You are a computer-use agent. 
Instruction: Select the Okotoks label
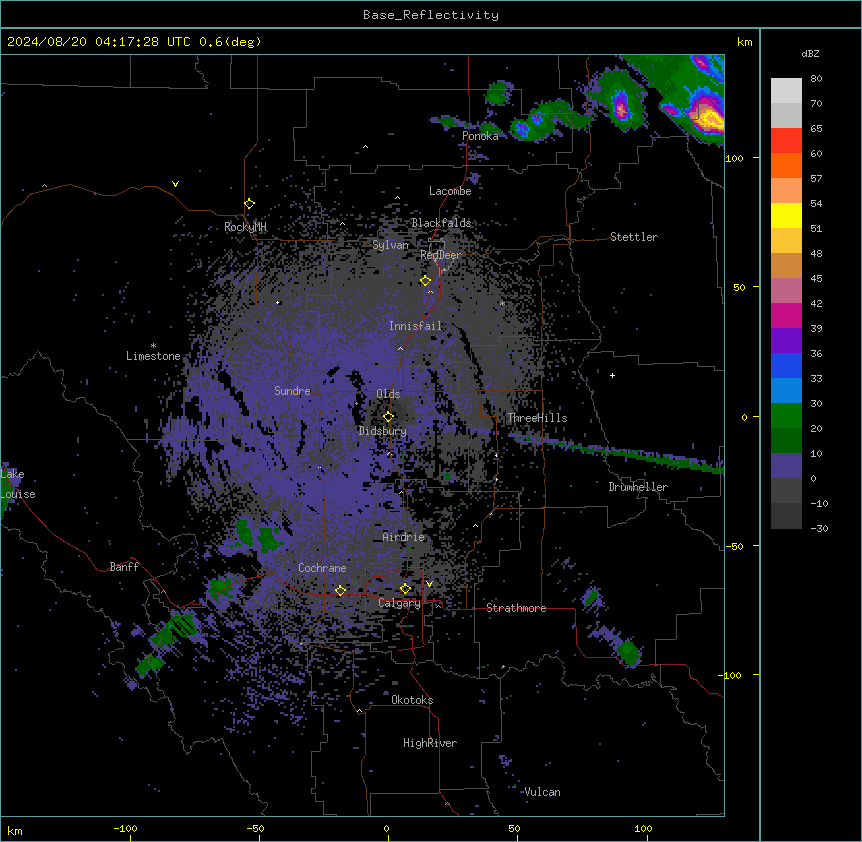click(412, 700)
